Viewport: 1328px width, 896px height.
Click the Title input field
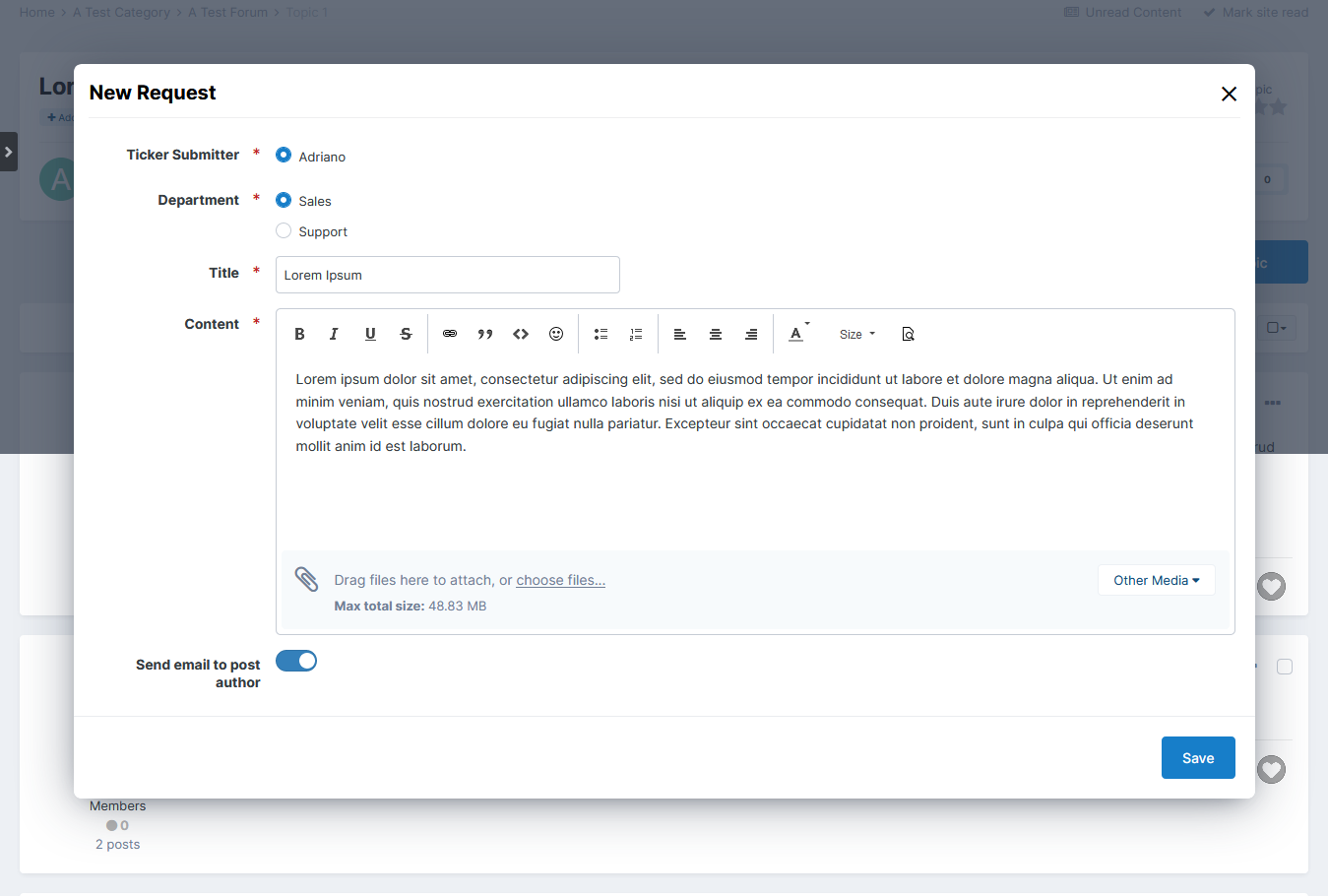point(447,275)
